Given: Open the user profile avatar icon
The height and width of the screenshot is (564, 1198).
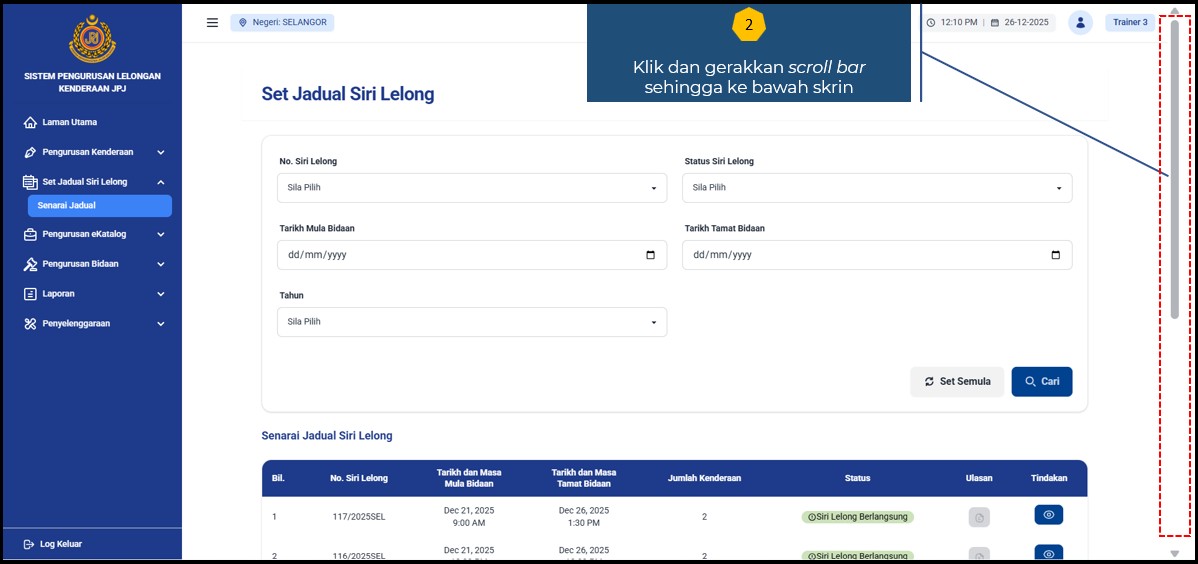Looking at the screenshot, I should point(1080,22).
